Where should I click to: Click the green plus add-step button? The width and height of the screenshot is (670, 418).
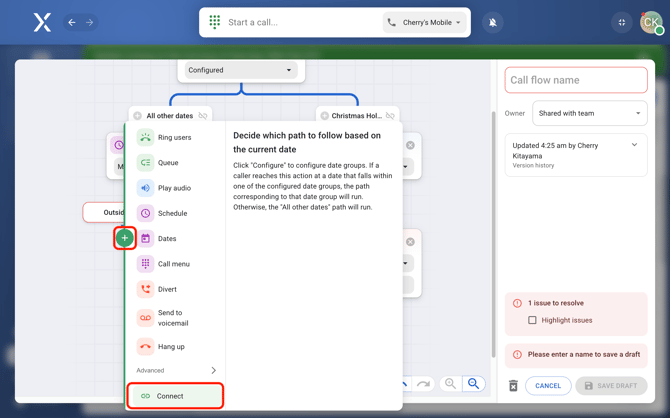click(124, 238)
